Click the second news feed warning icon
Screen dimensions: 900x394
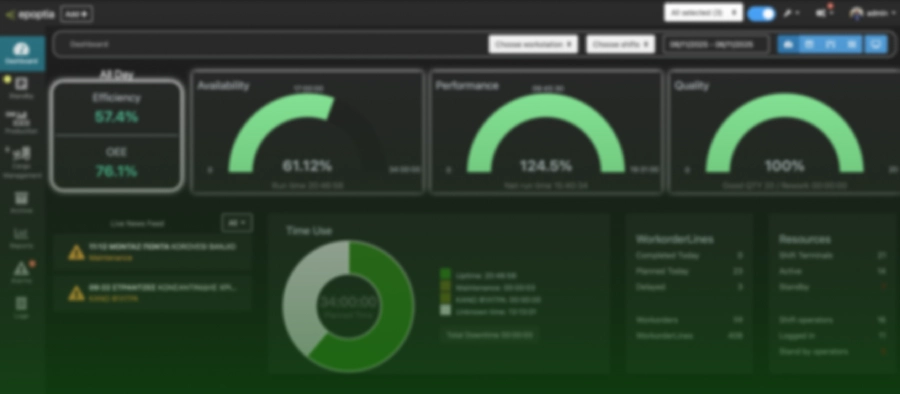point(76,293)
